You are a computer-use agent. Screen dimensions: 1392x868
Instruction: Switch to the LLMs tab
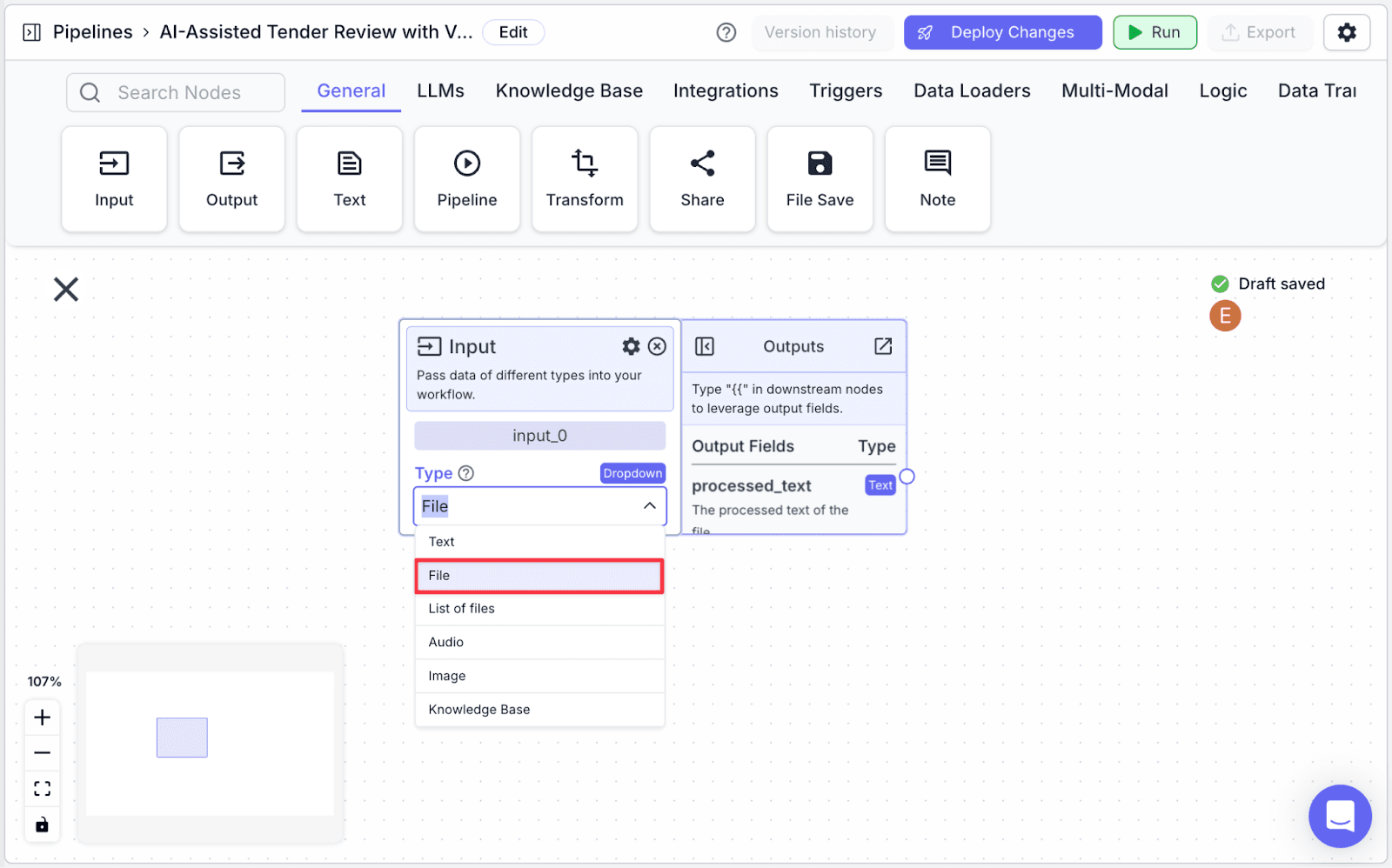coord(440,91)
